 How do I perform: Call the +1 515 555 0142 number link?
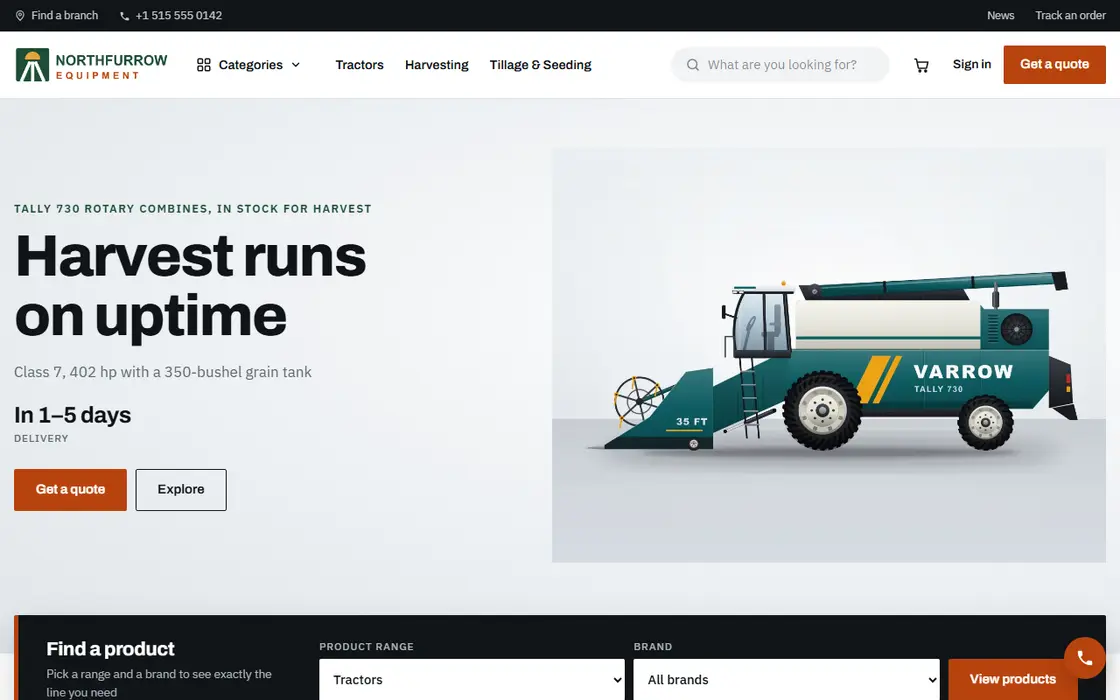179,16
